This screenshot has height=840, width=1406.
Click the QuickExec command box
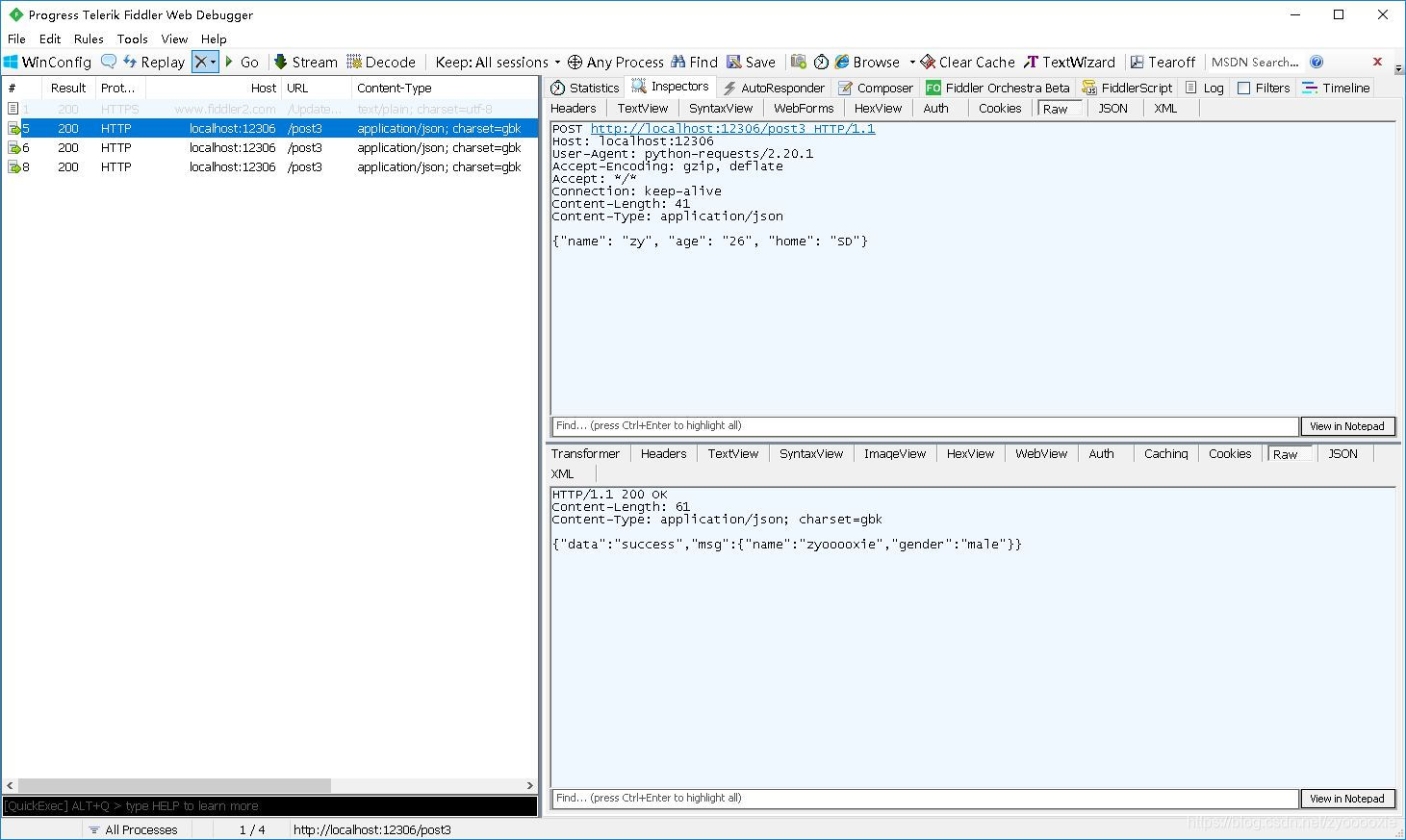(269, 806)
